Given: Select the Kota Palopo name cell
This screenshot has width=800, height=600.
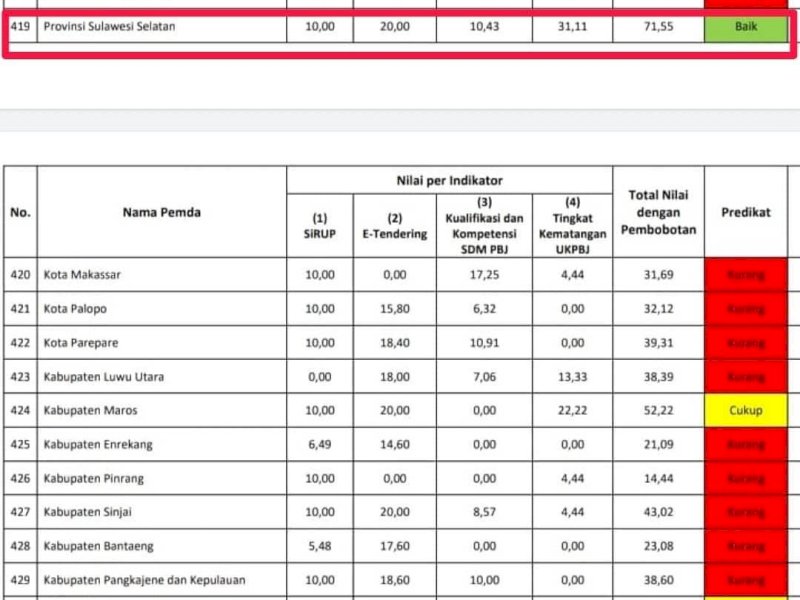Looking at the screenshot, I should click(75, 308).
